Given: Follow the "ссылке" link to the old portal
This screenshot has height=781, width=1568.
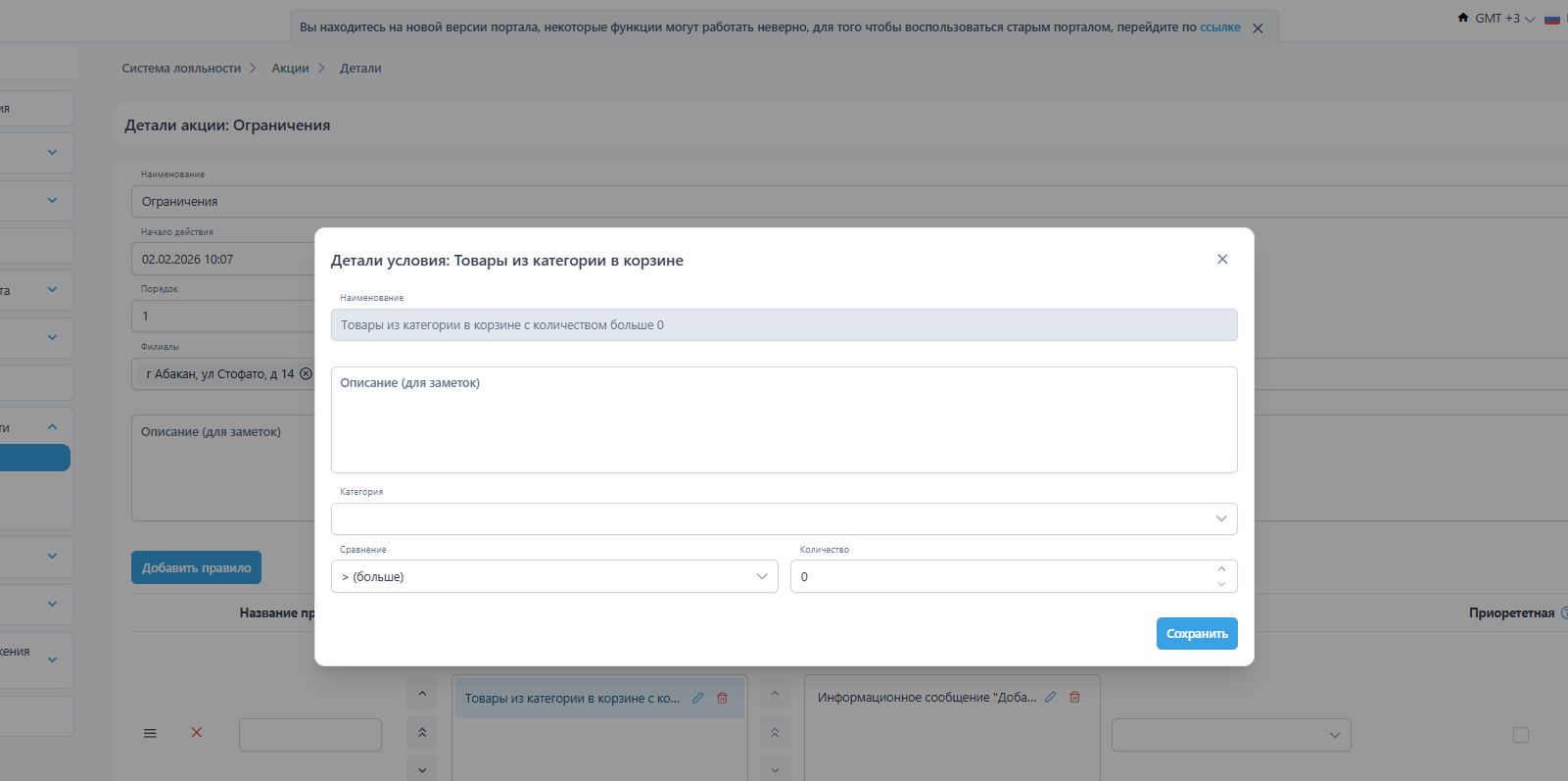Looking at the screenshot, I should coord(1219,27).
